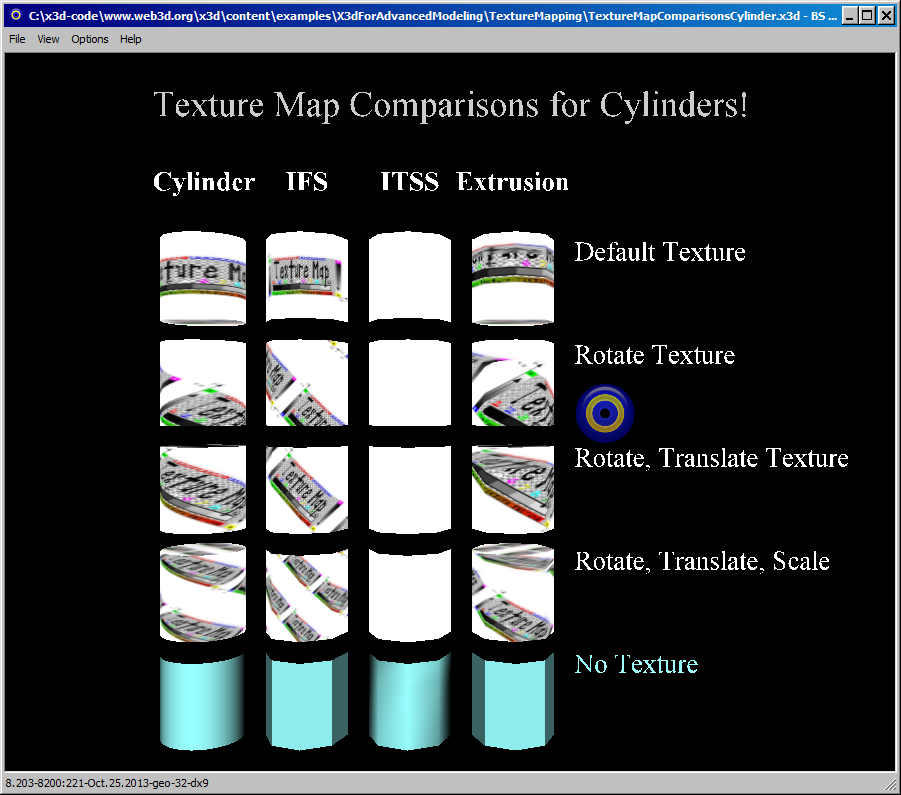Click the cyan "No Texture" label

pos(636,664)
